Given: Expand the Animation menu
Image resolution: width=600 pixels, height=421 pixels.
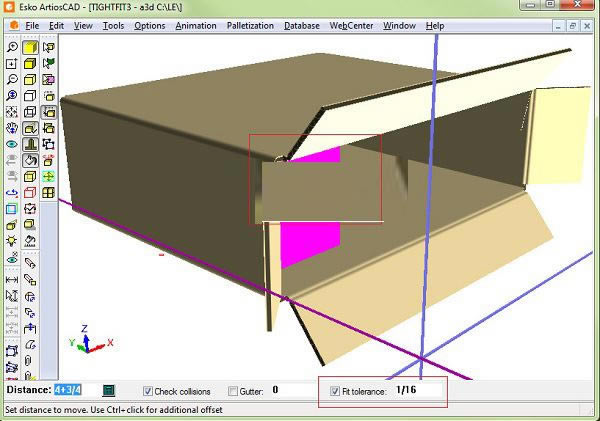Looking at the screenshot, I should 195,25.
